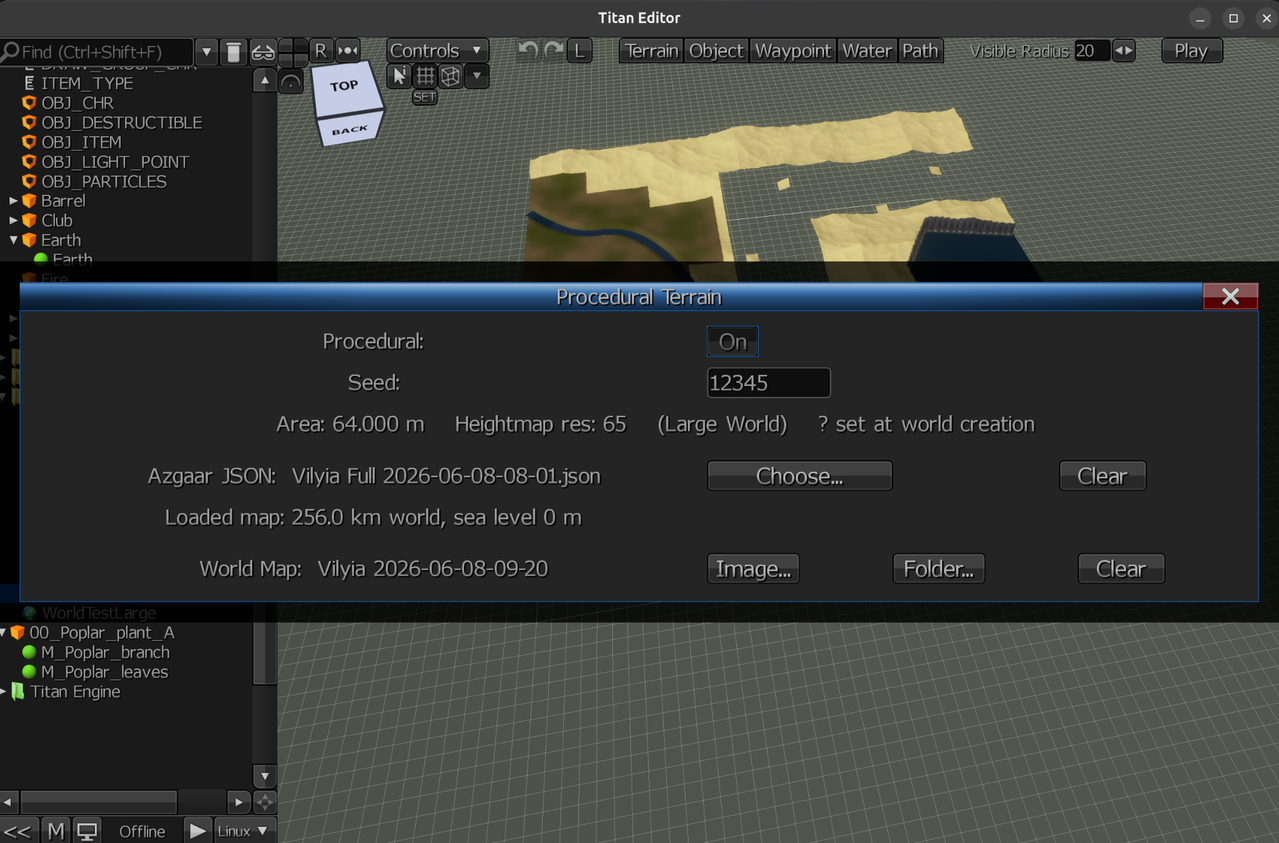Clear the Azgaar JSON file
This screenshot has height=843, width=1279.
pos(1102,476)
